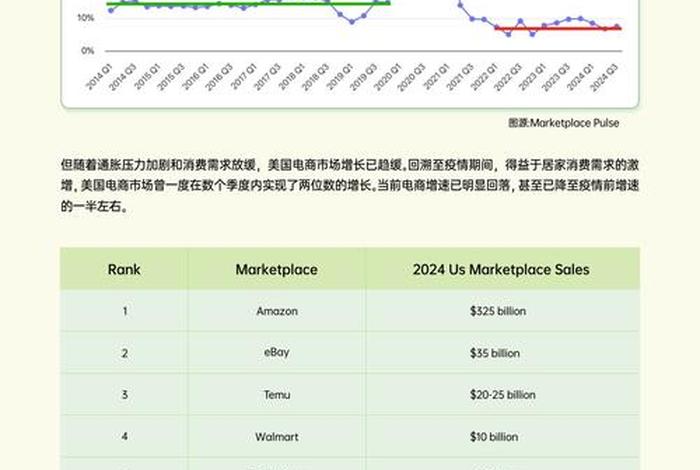700x470 pixels.
Task: Select the eBay marketplace cell
Action: point(276,353)
